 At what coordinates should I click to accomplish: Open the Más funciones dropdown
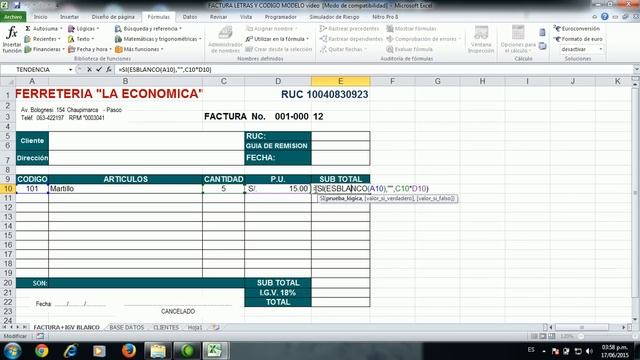tap(139, 49)
